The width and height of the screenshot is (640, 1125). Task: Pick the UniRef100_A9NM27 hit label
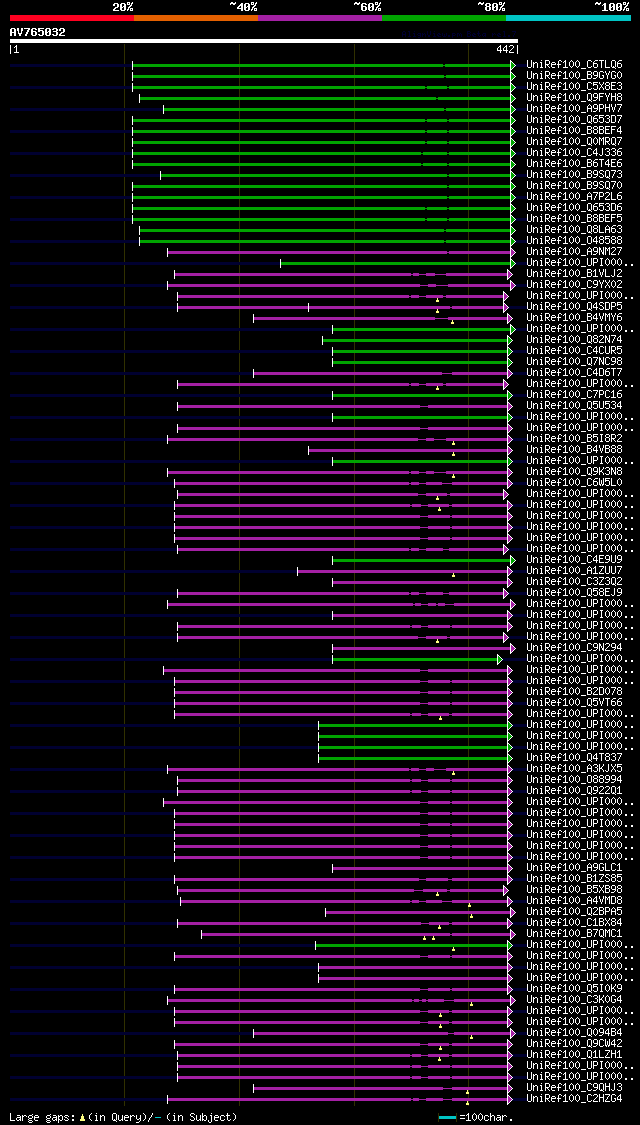click(x=574, y=252)
